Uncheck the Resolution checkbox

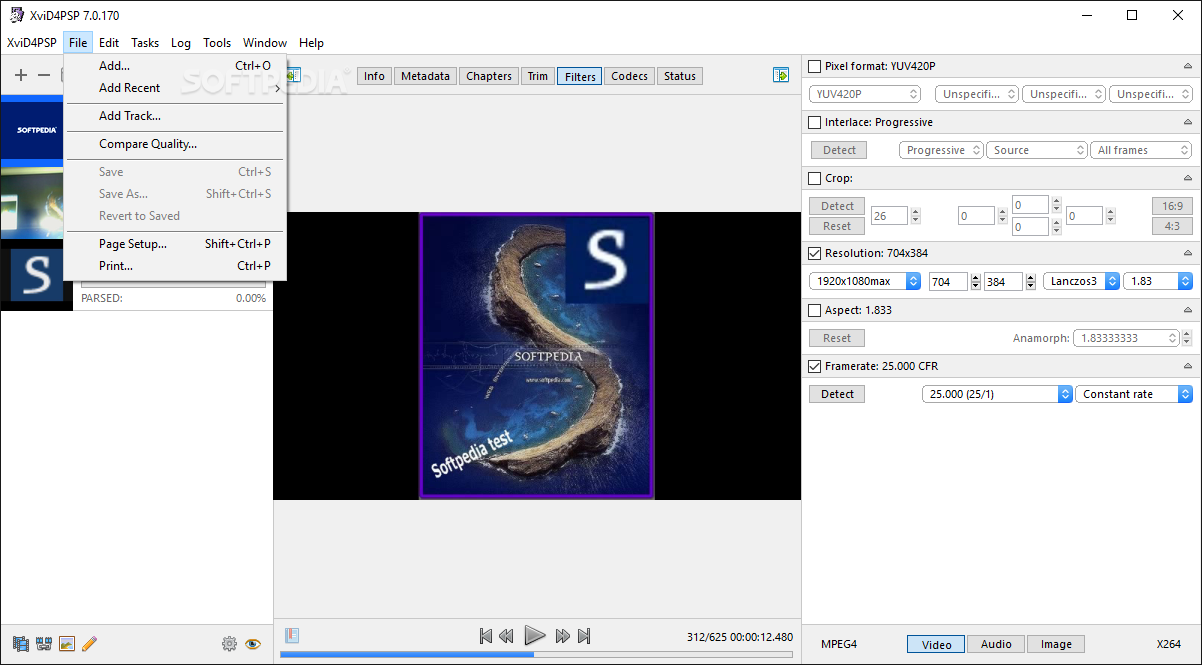click(x=815, y=254)
